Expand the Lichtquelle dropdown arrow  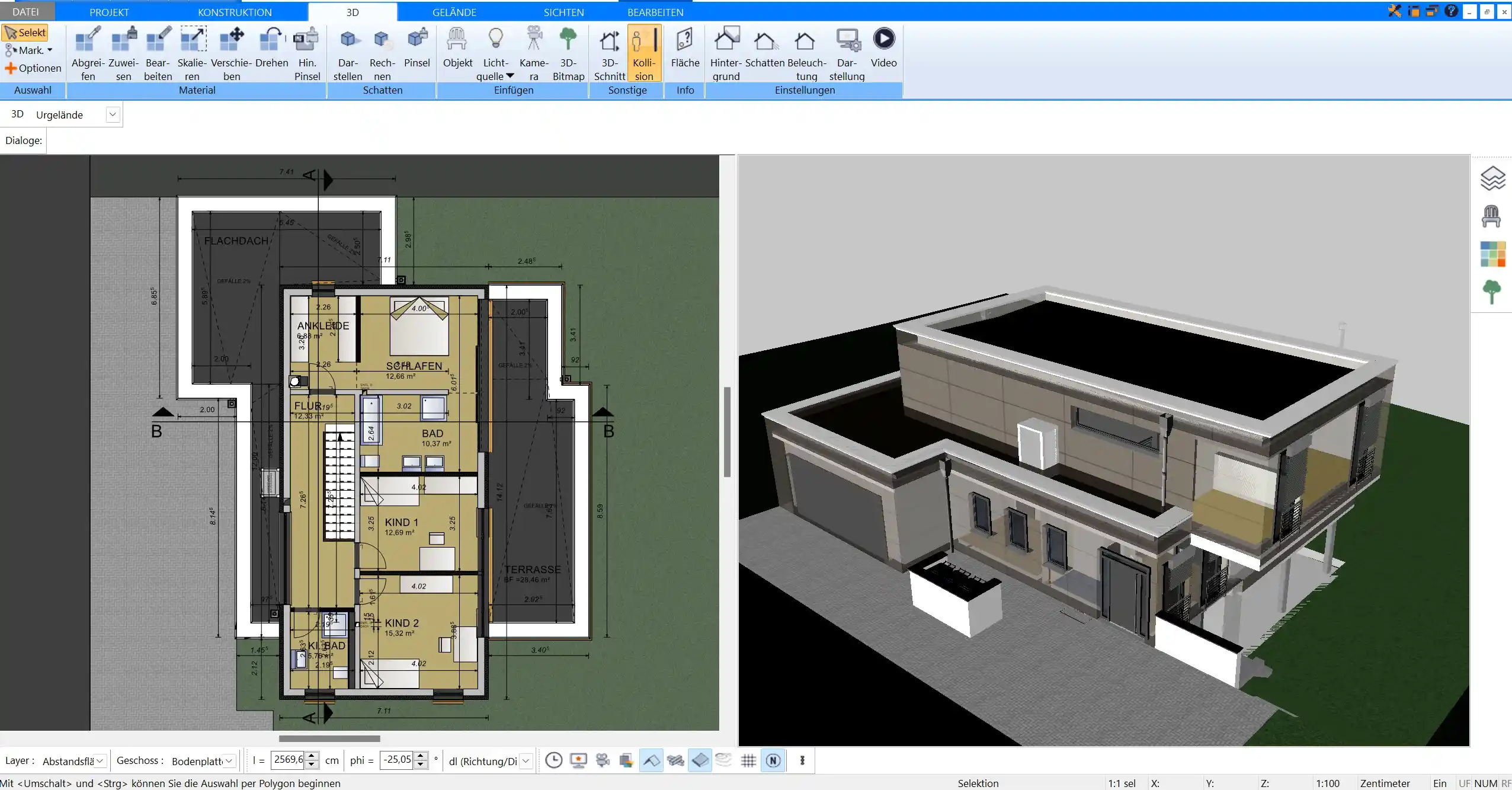click(x=510, y=76)
